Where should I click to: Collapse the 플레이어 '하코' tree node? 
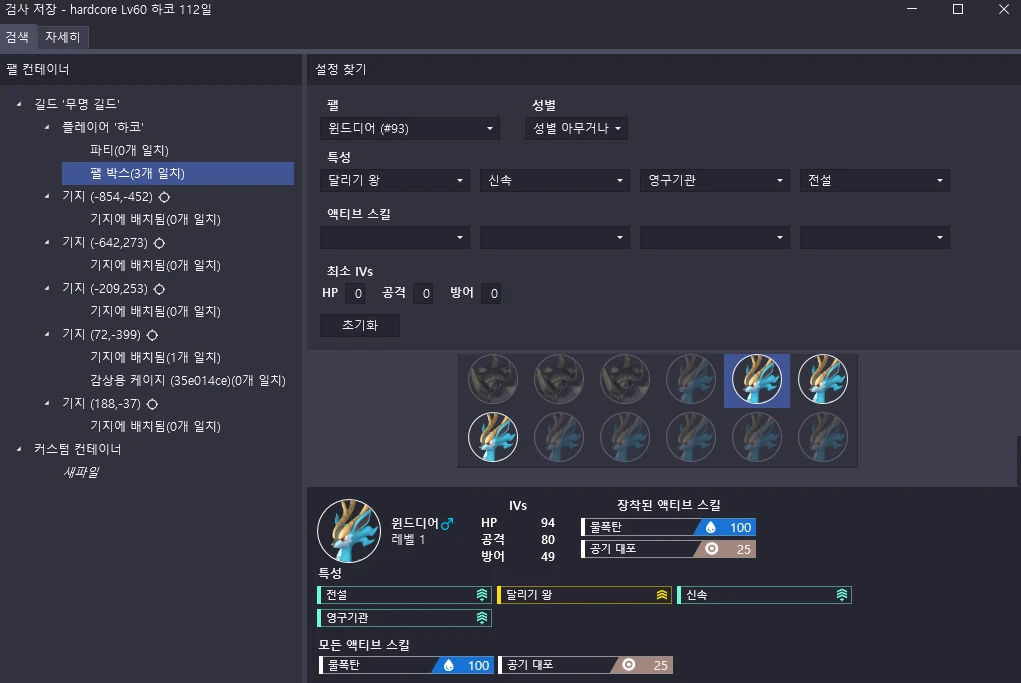pos(47,127)
